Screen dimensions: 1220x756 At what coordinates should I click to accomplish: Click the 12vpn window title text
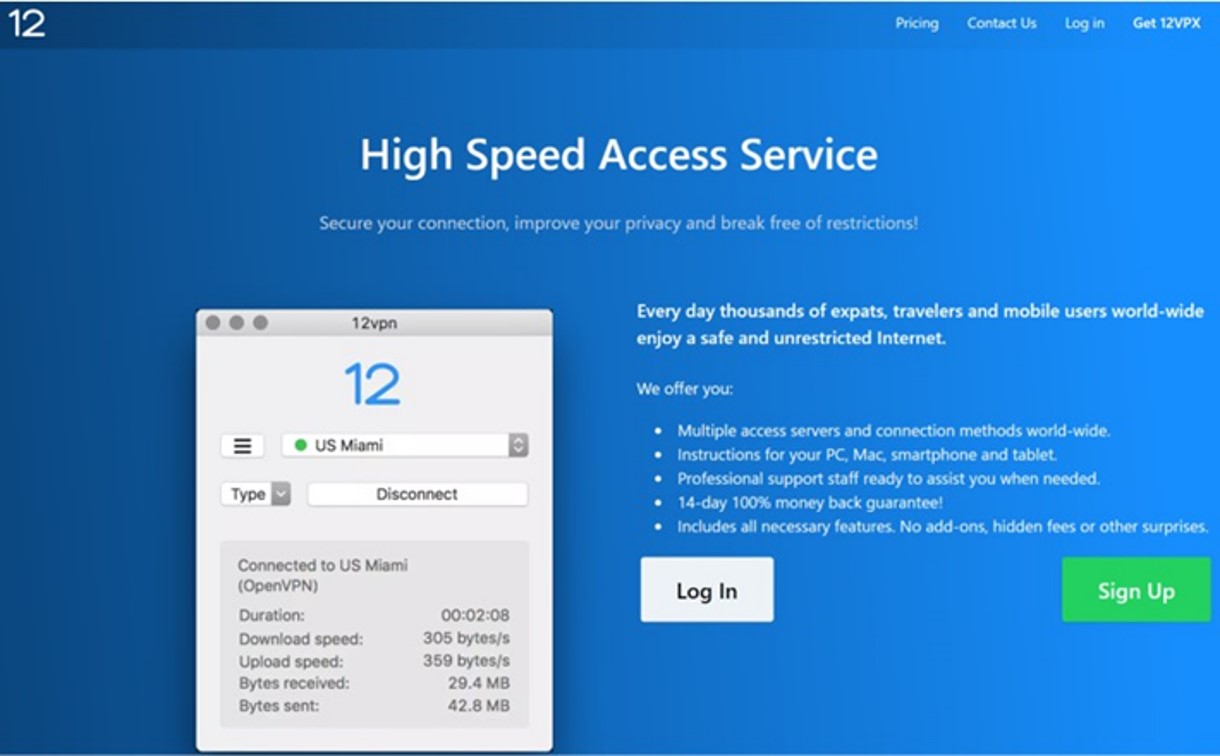pyautogui.click(x=375, y=323)
